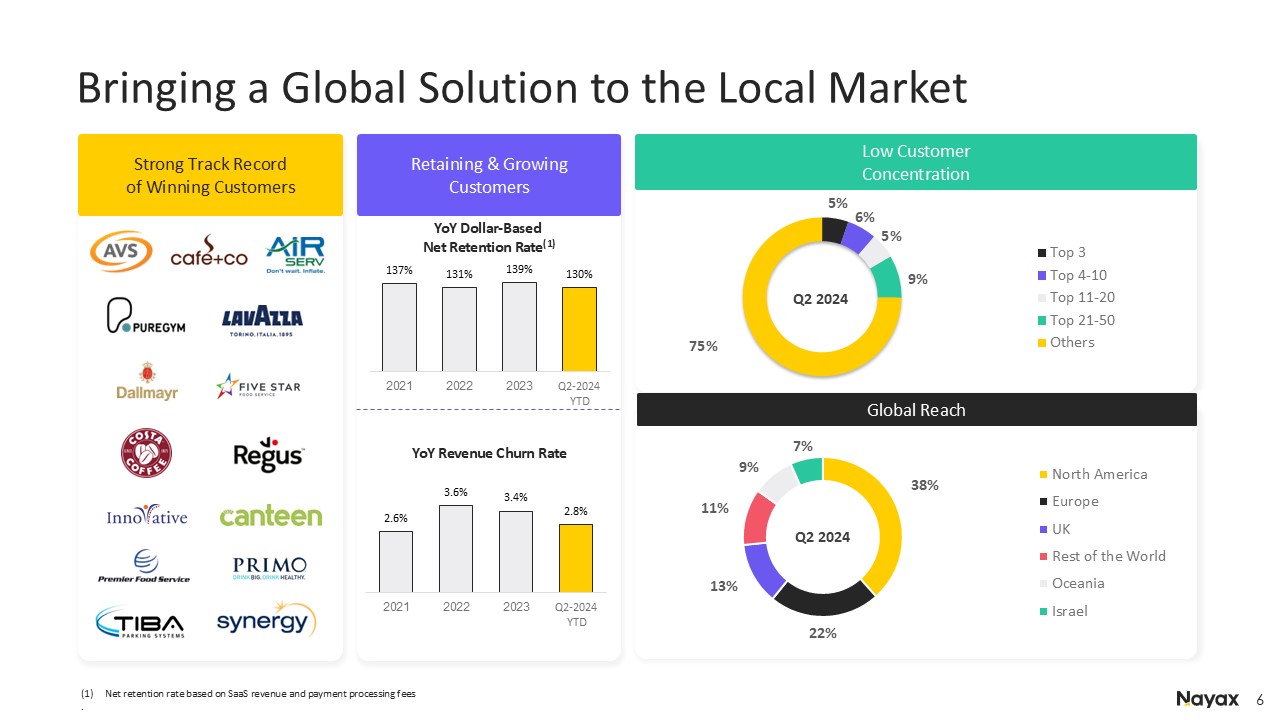
Task: Click the Innovative logo
Action: pos(146,516)
